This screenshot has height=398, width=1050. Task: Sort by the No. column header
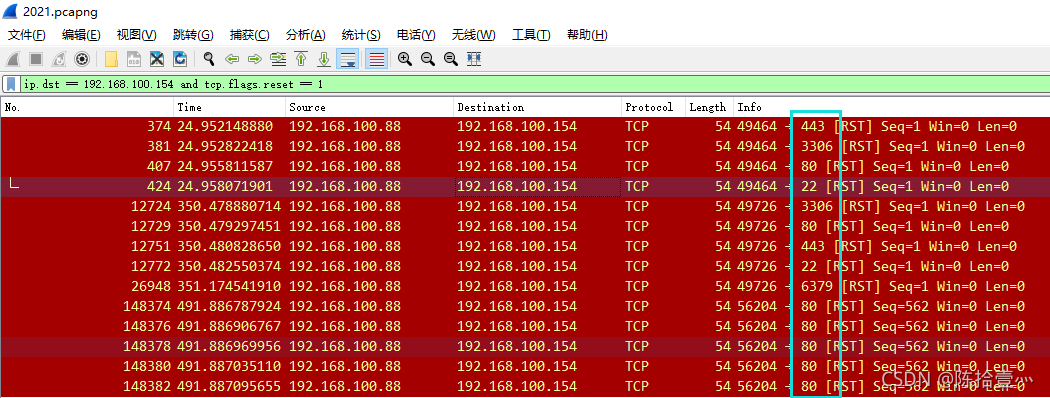87,107
